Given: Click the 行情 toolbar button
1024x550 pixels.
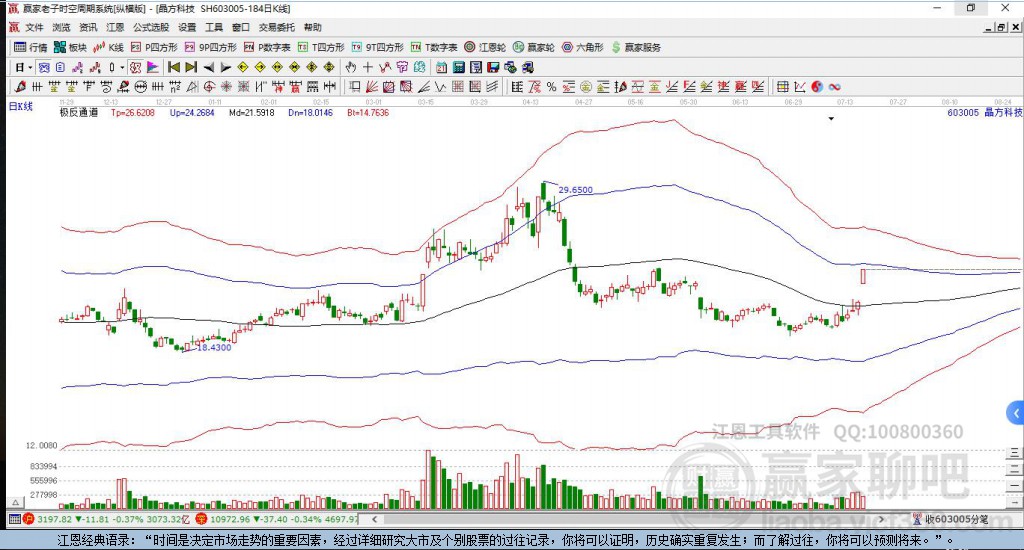Looking at the screenshot, I should coord(31,47).
